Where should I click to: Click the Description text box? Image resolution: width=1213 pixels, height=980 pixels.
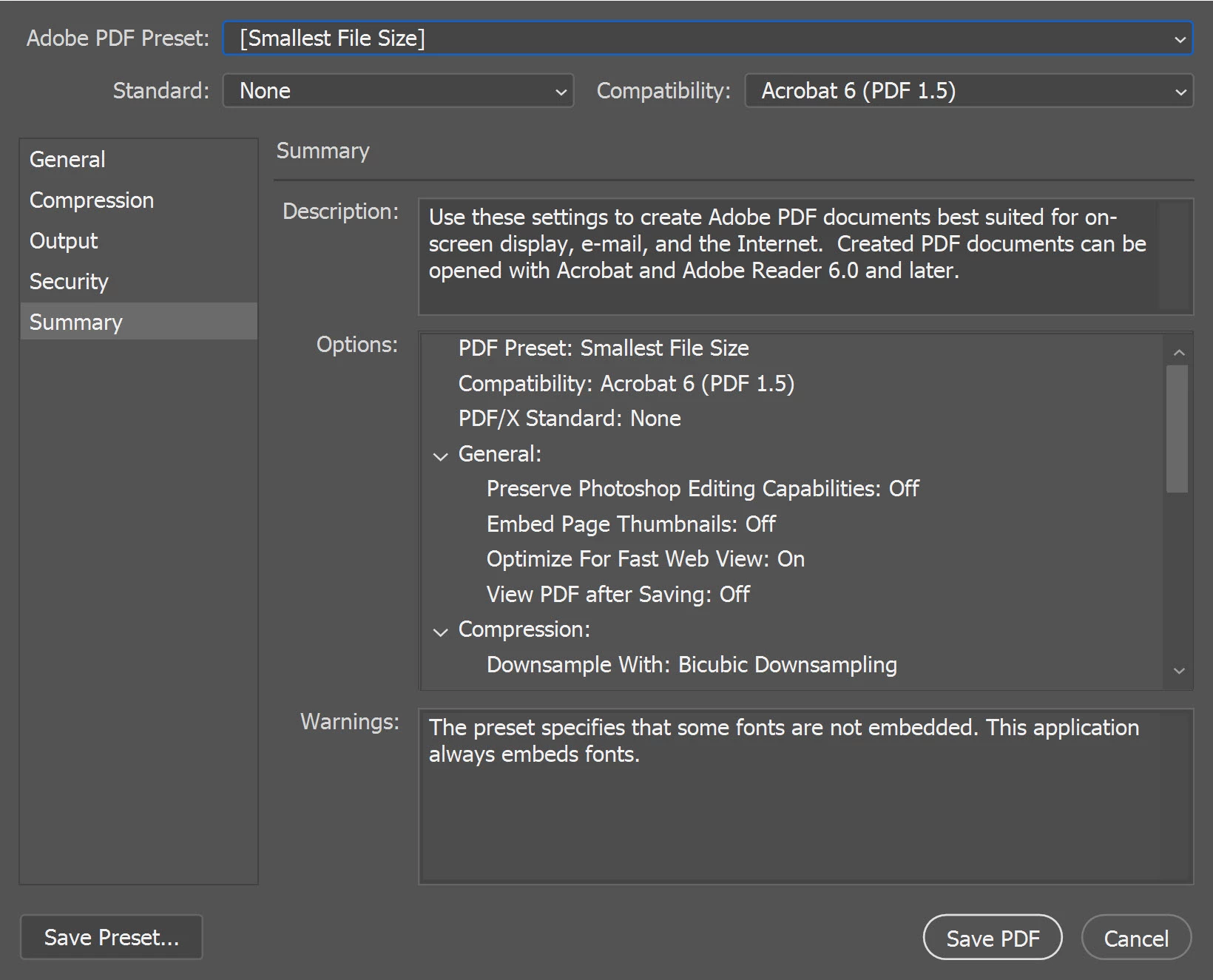coord(805,257)
